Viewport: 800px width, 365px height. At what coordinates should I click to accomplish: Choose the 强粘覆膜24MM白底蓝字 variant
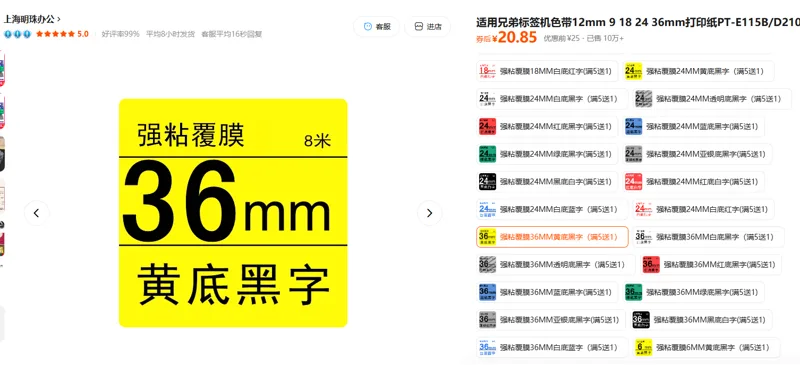(552, 209)
